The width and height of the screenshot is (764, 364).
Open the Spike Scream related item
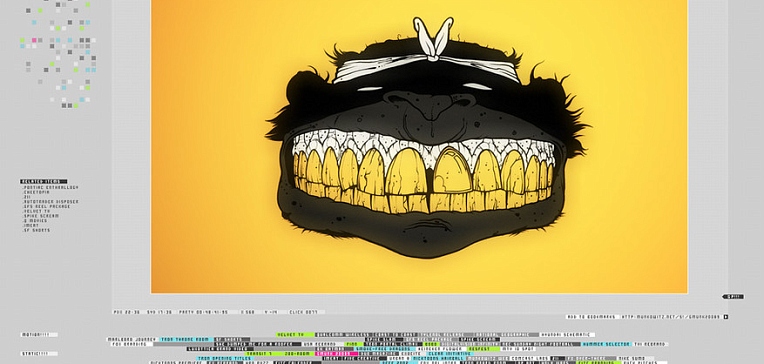(41, 216)
